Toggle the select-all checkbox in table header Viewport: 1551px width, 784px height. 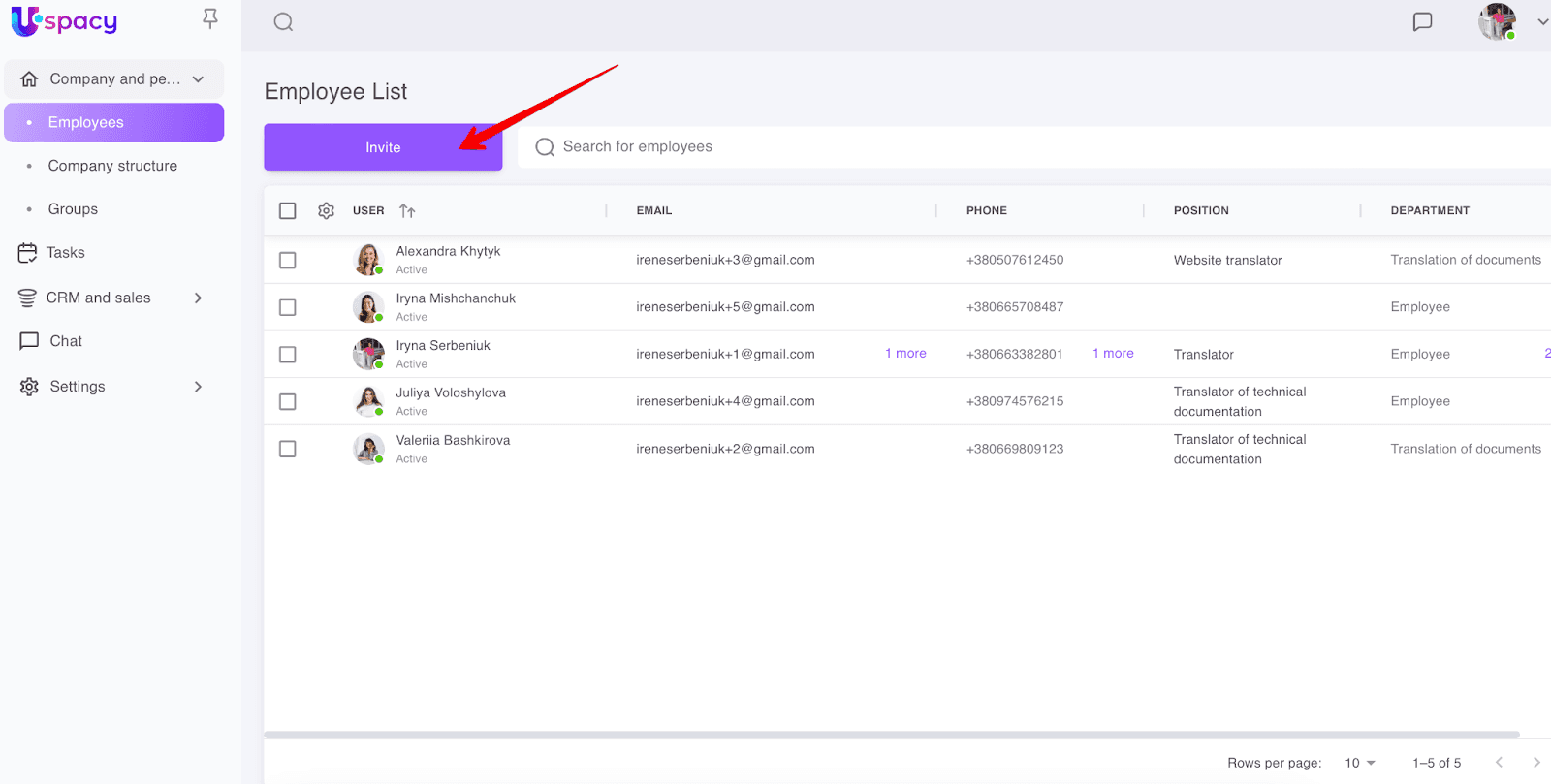pyautogui.click(x=288, y=210)
